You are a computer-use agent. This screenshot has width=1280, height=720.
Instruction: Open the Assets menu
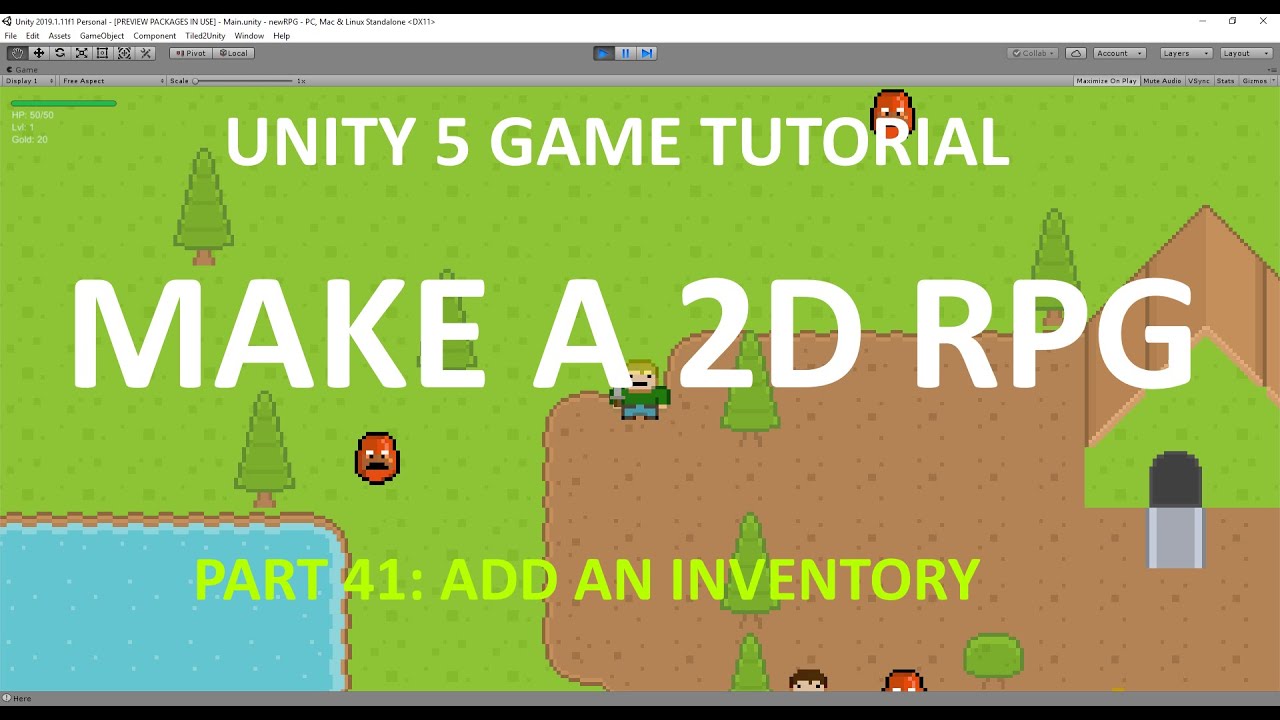point(60,36)
